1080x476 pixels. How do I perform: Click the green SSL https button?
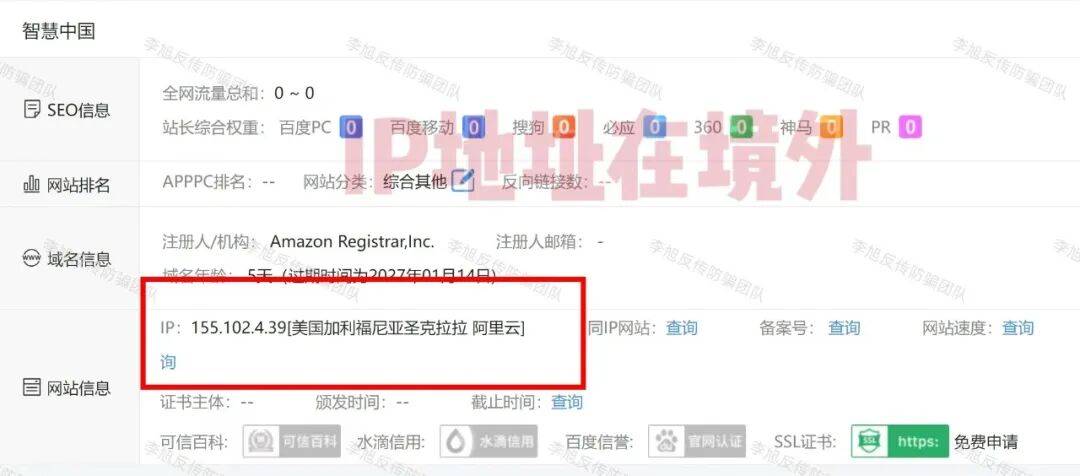point(900,442)
